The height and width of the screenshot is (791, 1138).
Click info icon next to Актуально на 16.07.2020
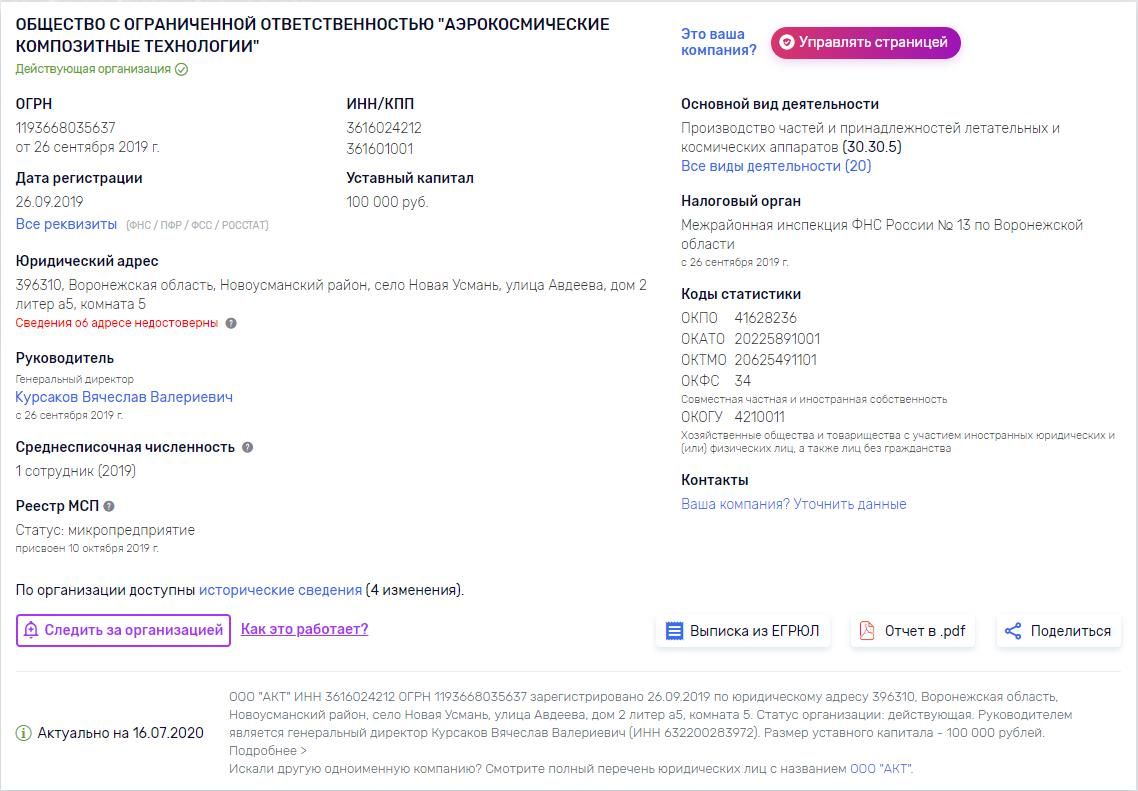pos(23,733)
